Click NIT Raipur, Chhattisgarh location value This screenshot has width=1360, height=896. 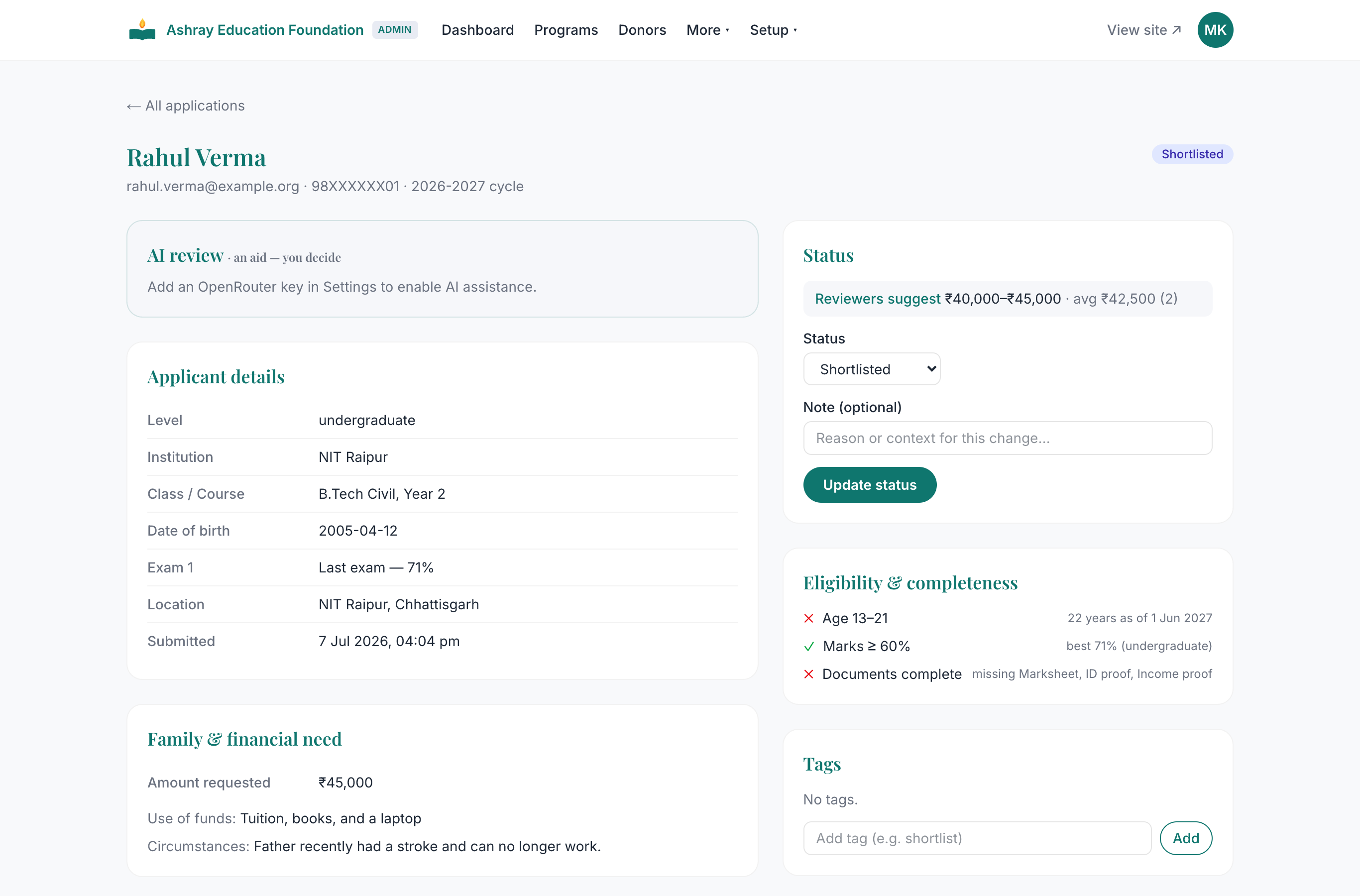[x=399, y=605]
